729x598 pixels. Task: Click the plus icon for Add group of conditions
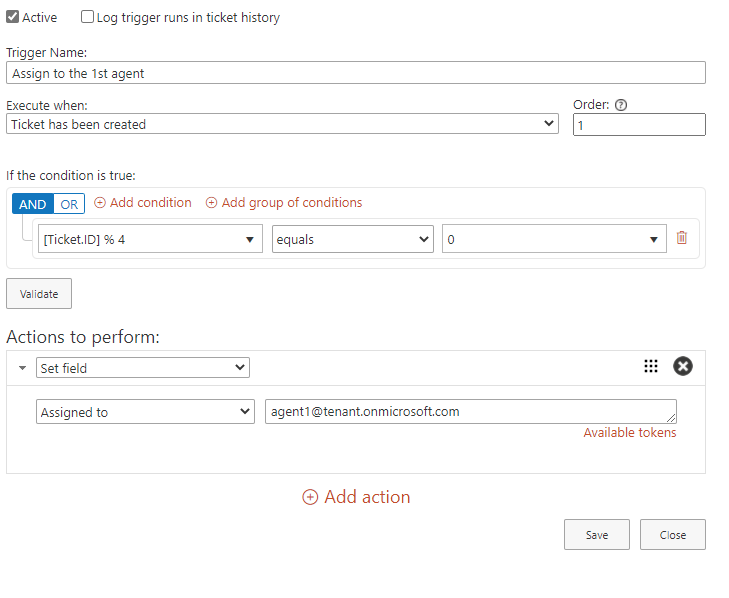[211, 203]
